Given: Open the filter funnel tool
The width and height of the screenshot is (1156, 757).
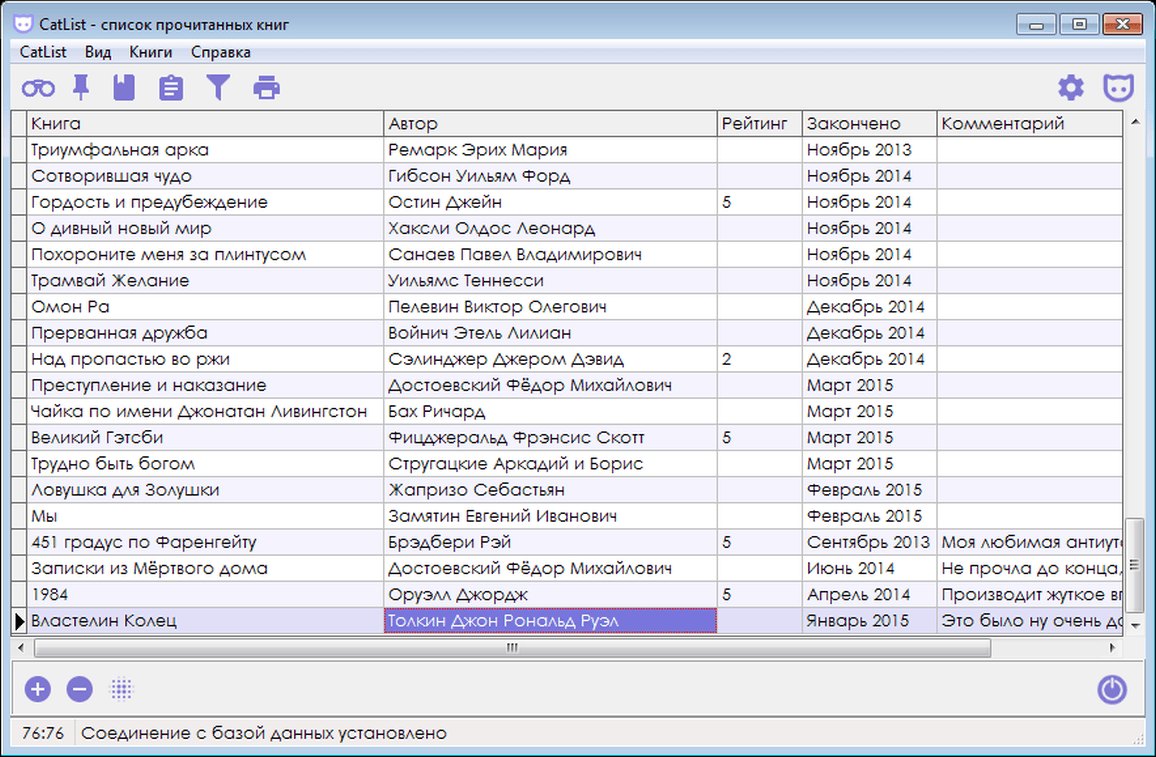Looking at the screenshot, I should point(218,88).
